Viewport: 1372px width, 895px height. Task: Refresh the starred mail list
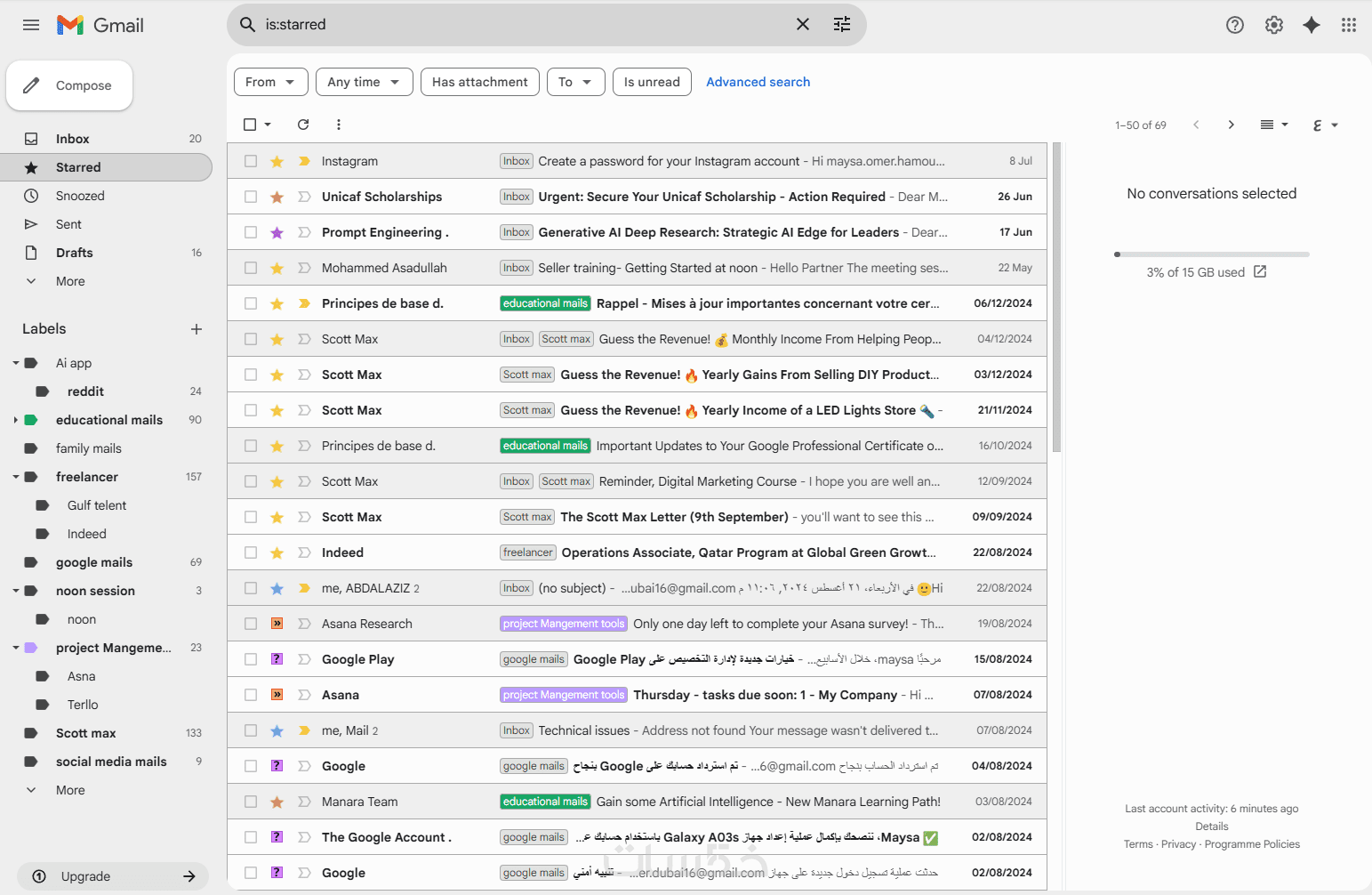pos(303,125)
